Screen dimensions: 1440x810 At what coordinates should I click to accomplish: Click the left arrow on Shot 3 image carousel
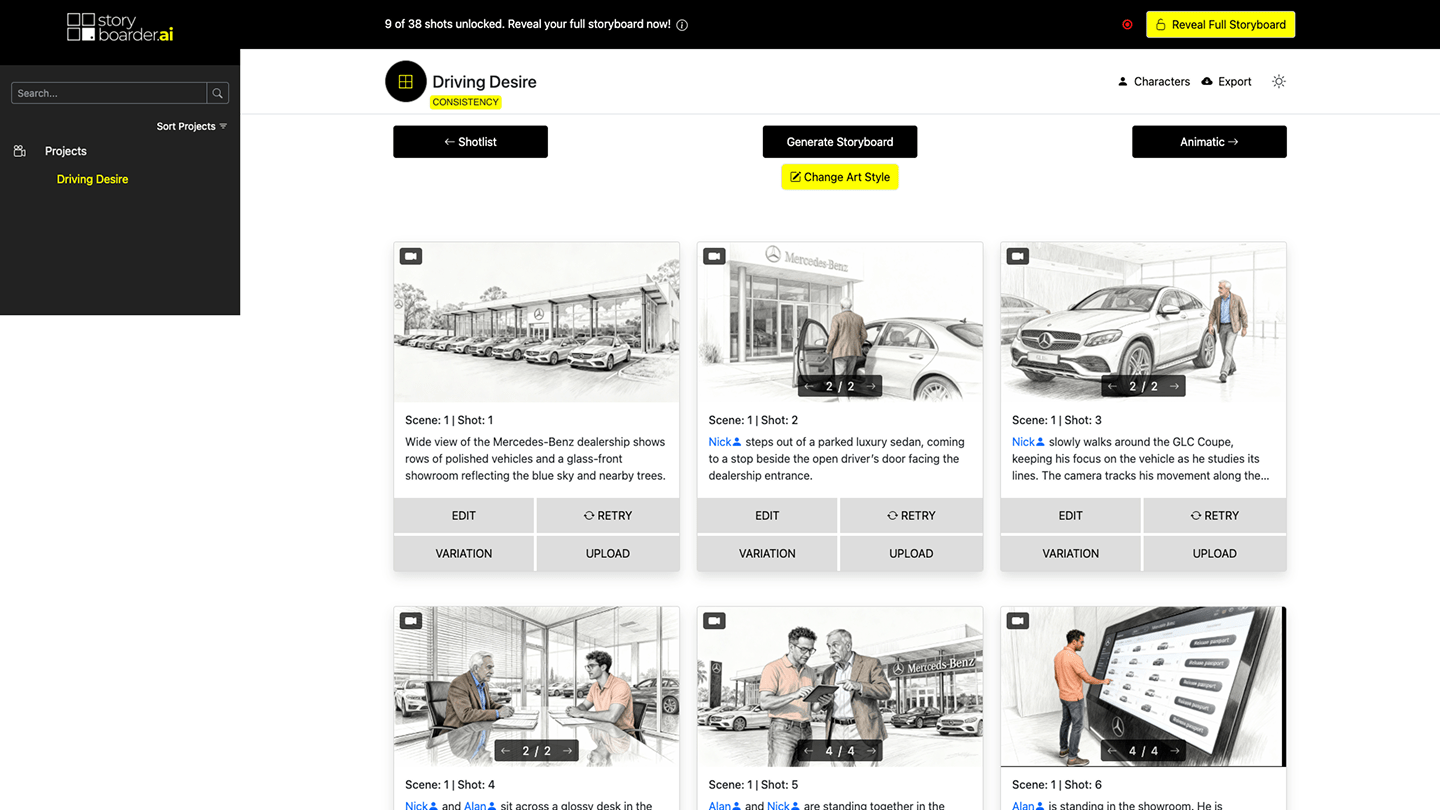click(1113, 386)
